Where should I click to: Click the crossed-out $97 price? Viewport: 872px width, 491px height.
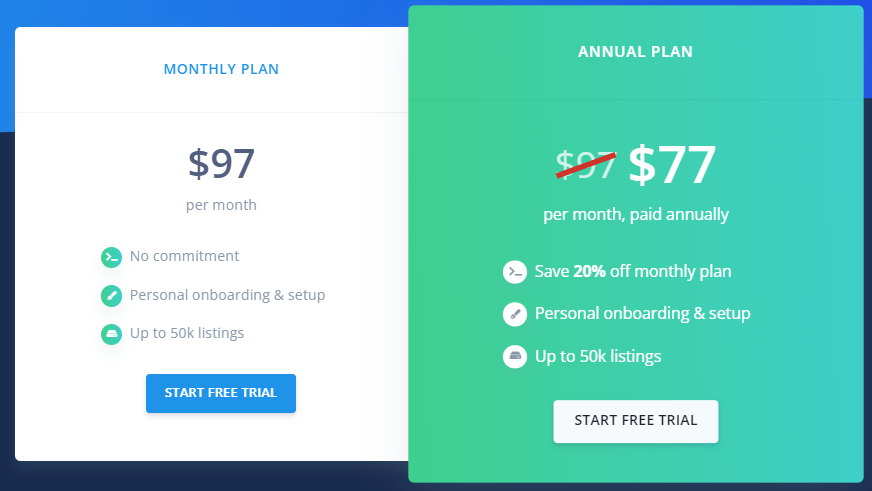pyautogui.click(x=586, y=165)
